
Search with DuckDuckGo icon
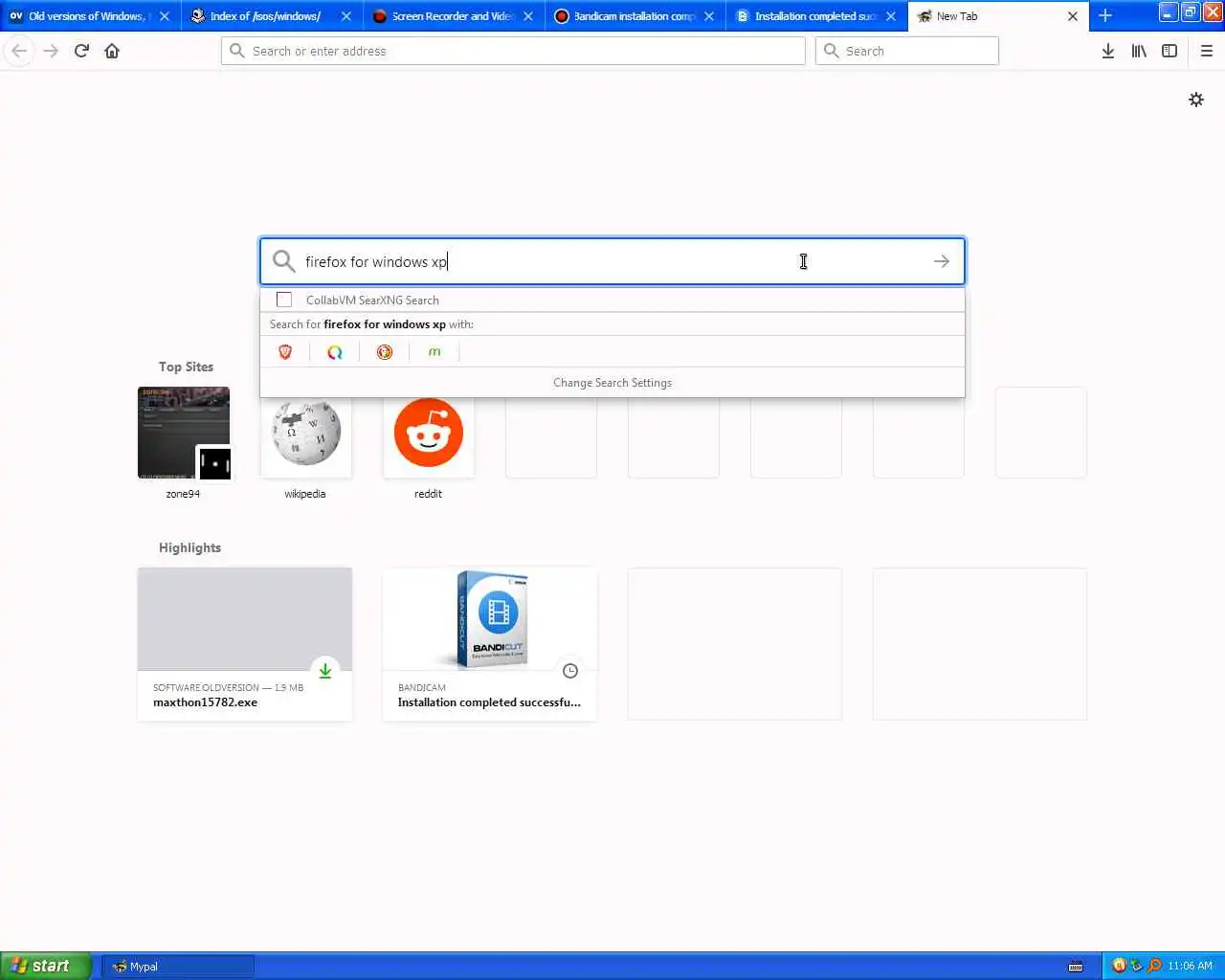385,352
